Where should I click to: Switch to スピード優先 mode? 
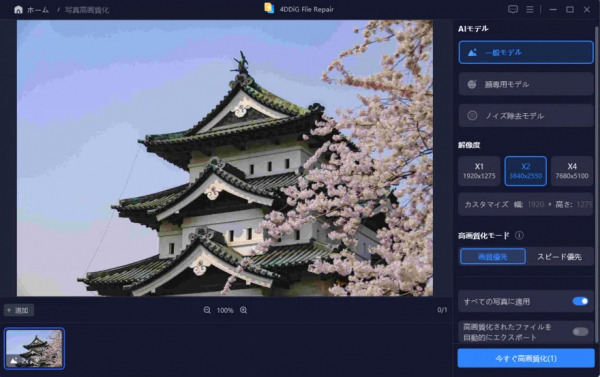pos(559,257)
